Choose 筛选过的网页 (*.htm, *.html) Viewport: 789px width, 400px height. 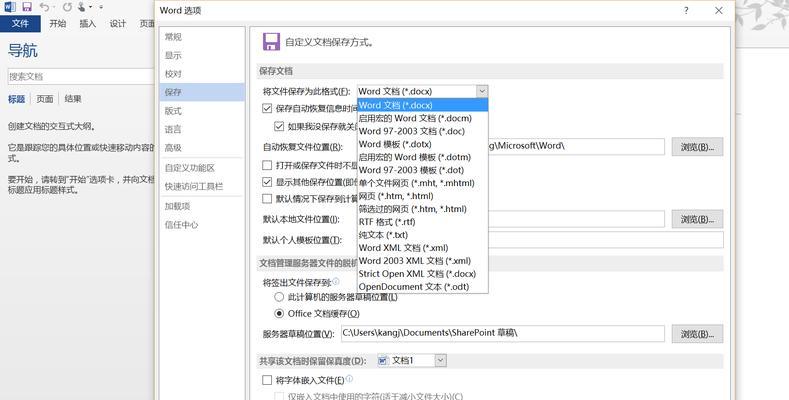pyautogui.click(x=423, y=209)
